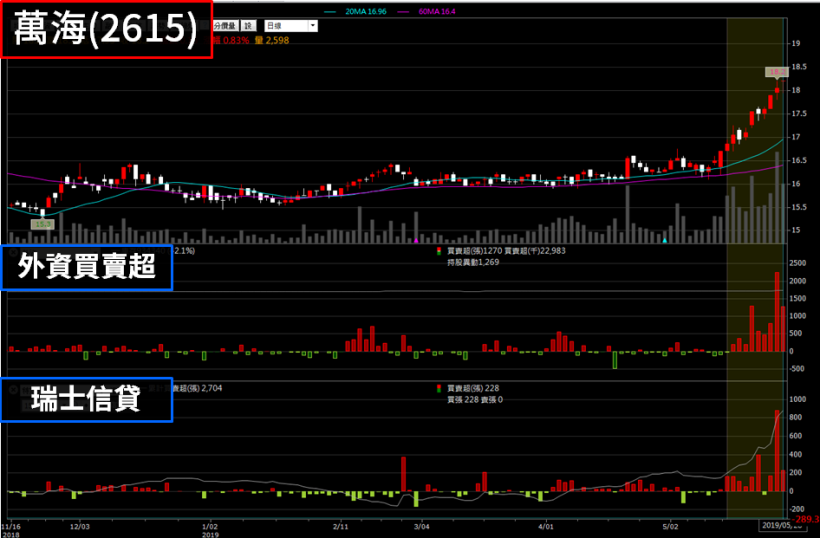
Task: Close the 瑞士信貸 indicator panel
Action: click(14, 390)
